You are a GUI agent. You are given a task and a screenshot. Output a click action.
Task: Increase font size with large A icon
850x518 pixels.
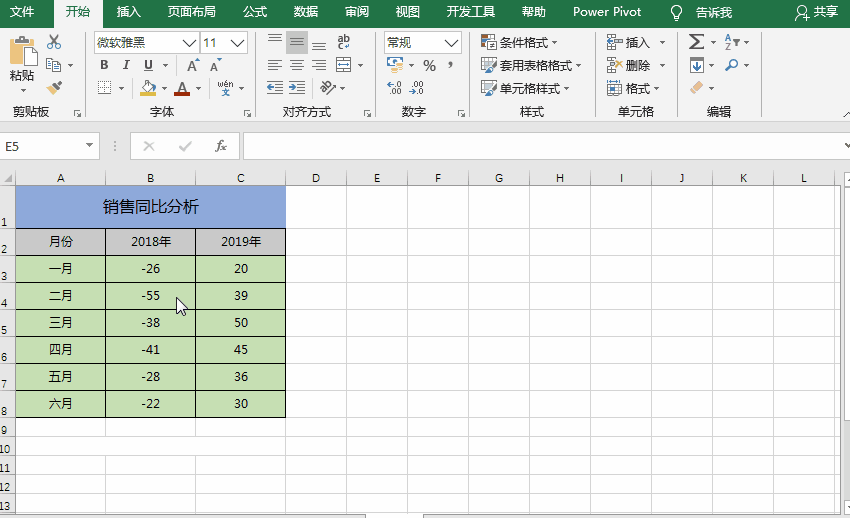tap(193, 65)
